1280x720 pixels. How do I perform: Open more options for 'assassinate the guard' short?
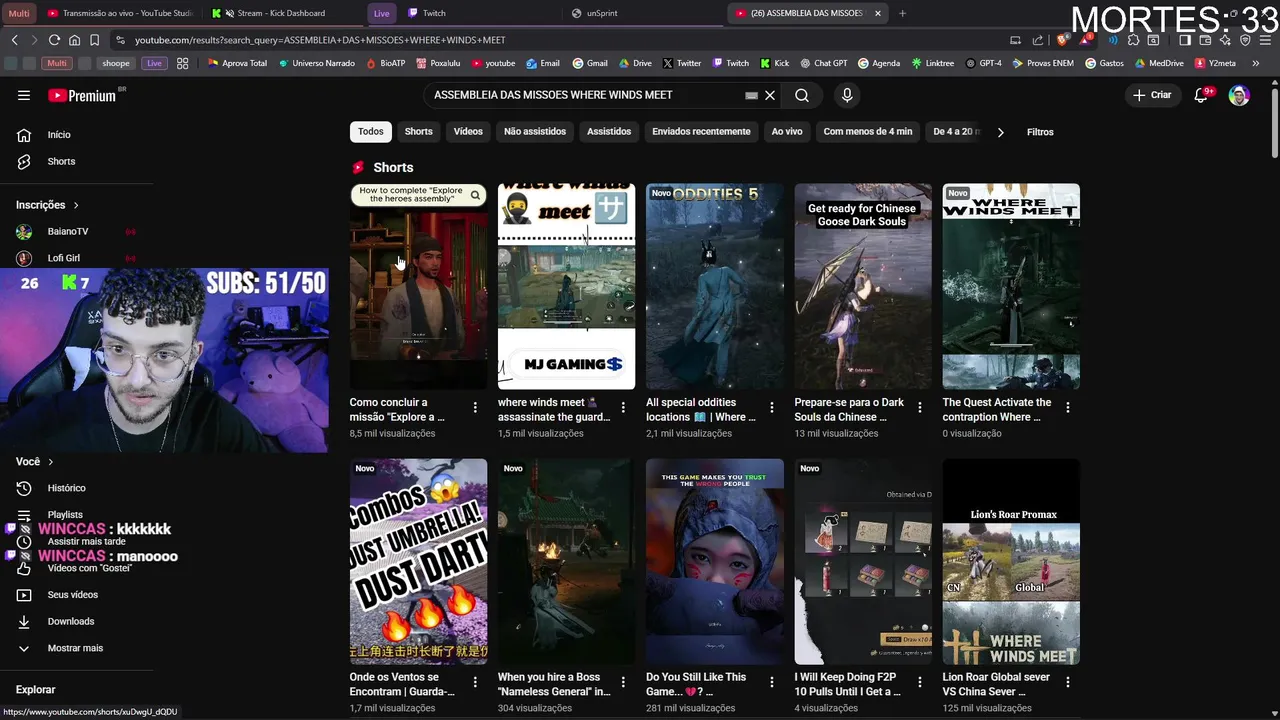[x=623, y=407]
